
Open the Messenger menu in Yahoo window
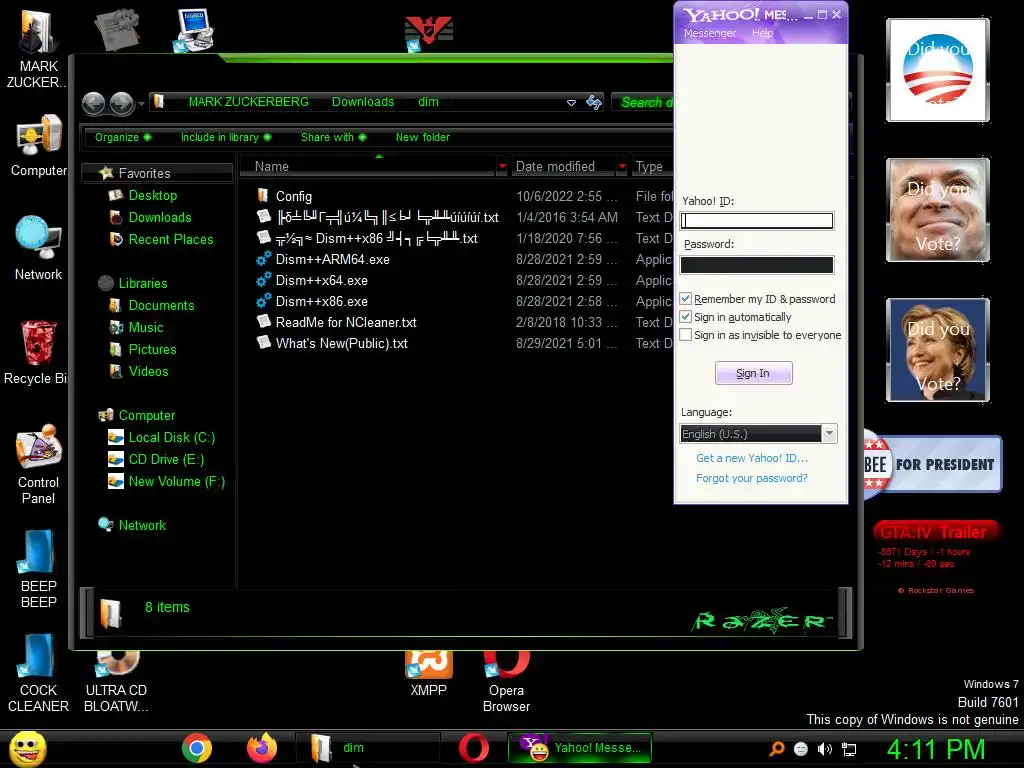[709, 33]
